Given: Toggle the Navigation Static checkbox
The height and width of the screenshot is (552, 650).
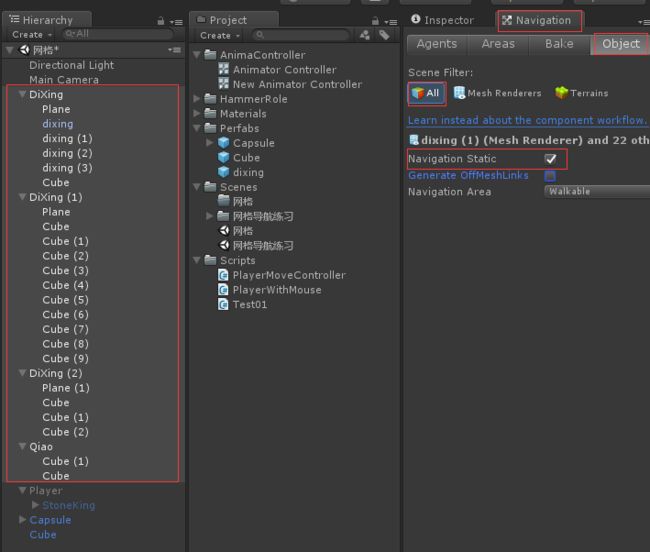Looking at the screenshot, I should (x=550, y=159).
